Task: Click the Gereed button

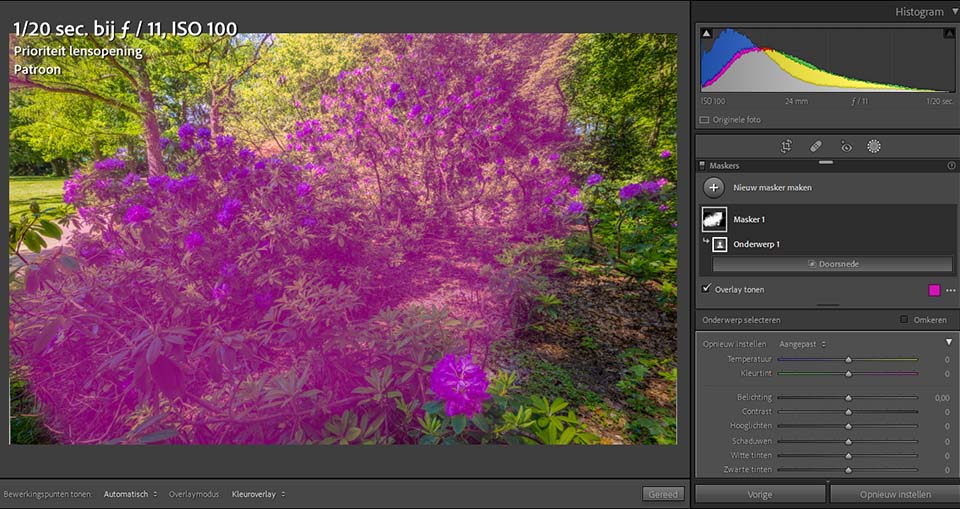Action: [663, 494]
